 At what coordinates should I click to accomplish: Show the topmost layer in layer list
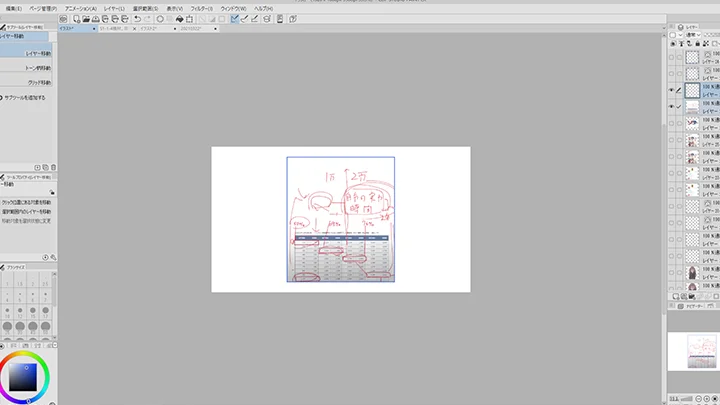point(671,57)
